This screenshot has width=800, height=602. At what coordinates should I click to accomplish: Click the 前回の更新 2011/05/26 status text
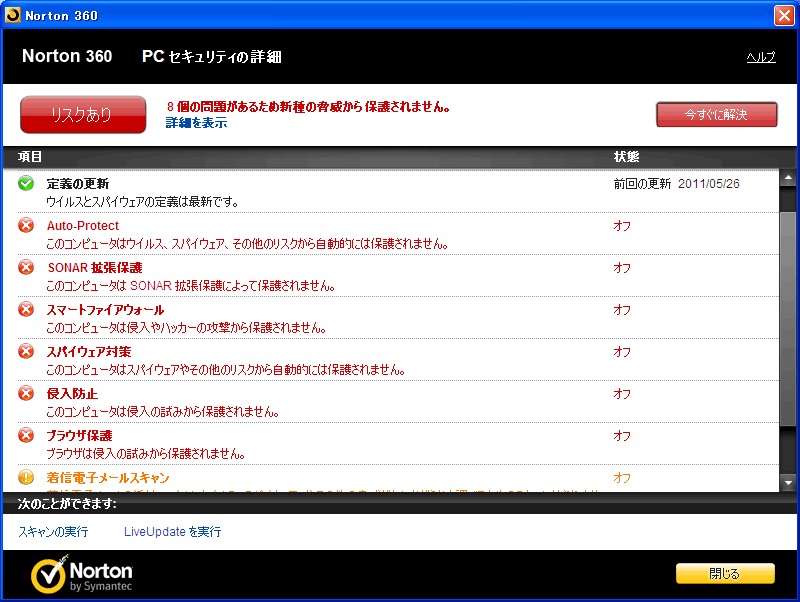(677, 184)
